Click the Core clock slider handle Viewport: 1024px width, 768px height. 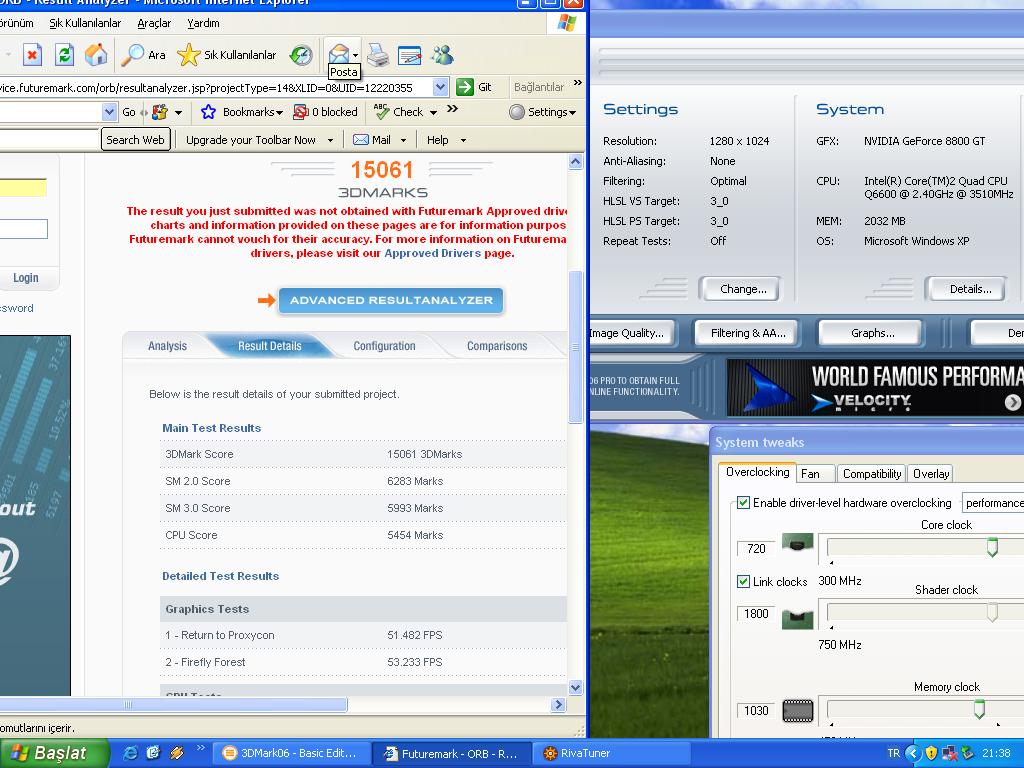click(x=992, y=547)
